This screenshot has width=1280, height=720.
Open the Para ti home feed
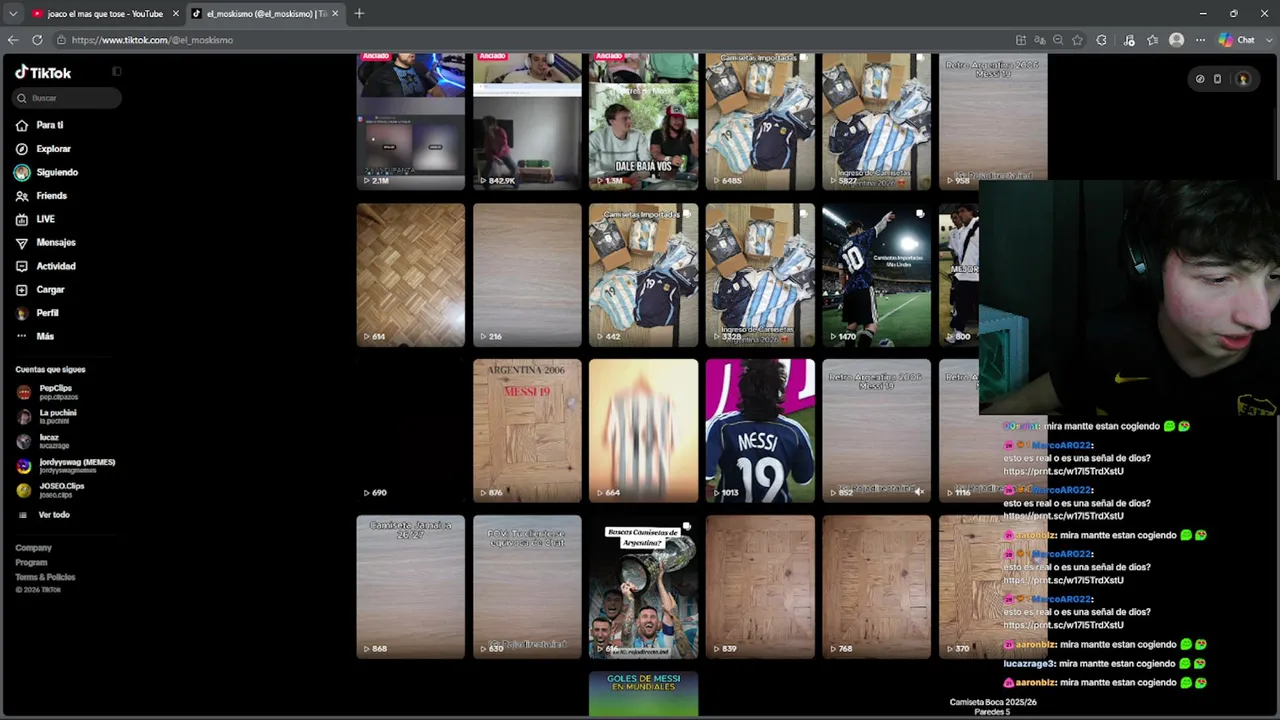(x=39, y=125)
